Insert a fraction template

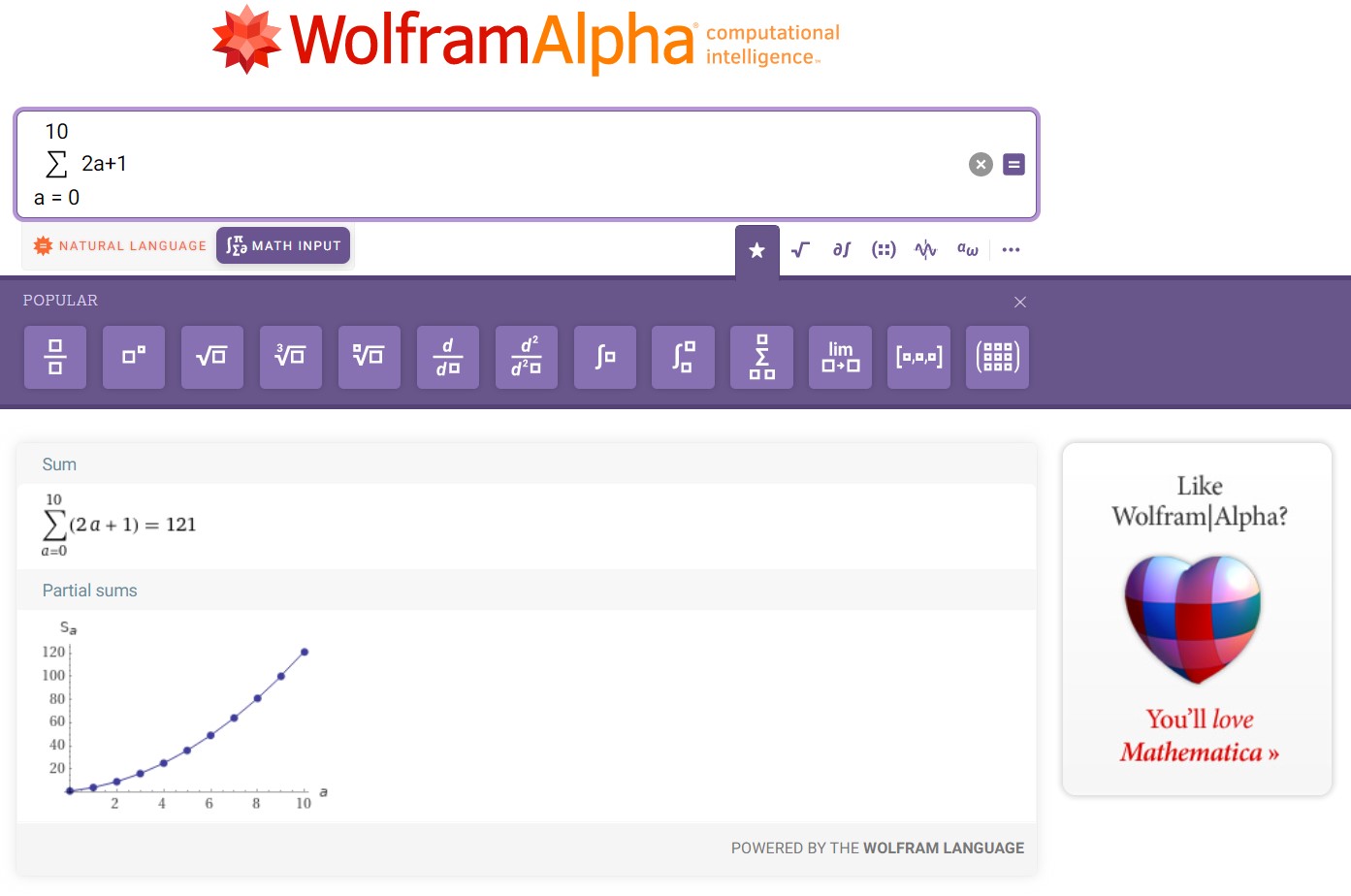(55, 357)
